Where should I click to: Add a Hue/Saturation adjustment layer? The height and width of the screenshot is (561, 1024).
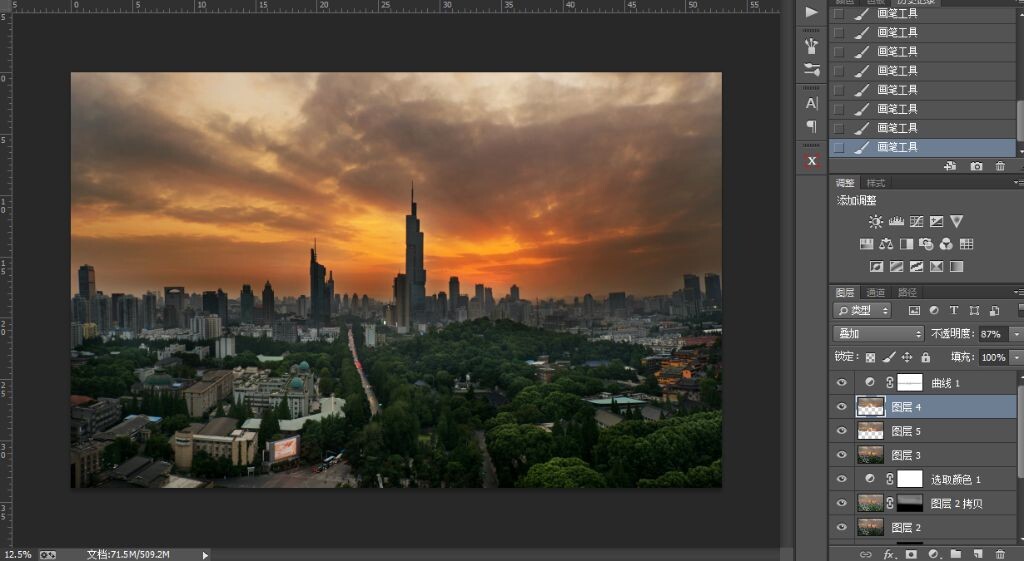866,244
